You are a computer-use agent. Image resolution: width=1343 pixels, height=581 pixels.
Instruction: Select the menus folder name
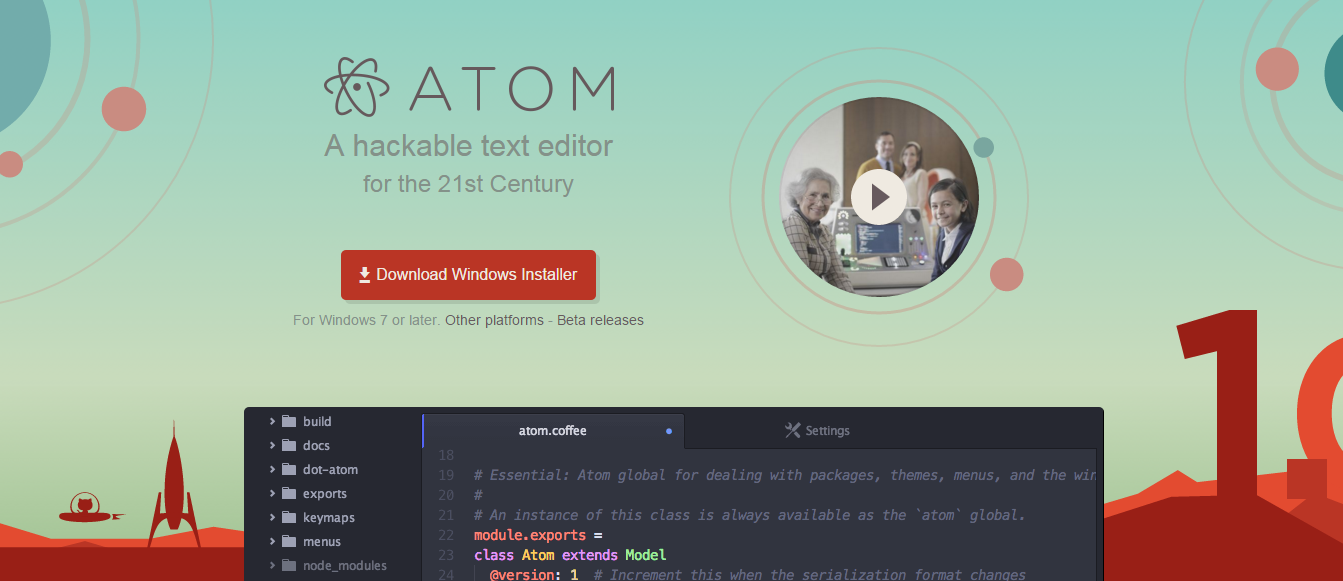point(322,541)
